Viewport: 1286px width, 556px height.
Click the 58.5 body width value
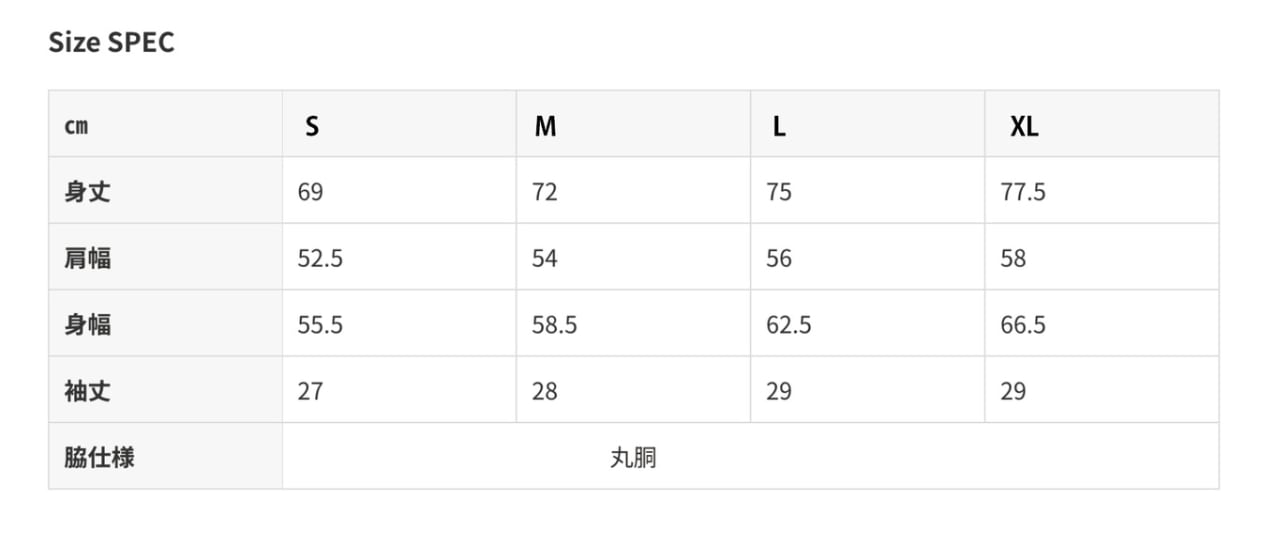tap(554, 324)
